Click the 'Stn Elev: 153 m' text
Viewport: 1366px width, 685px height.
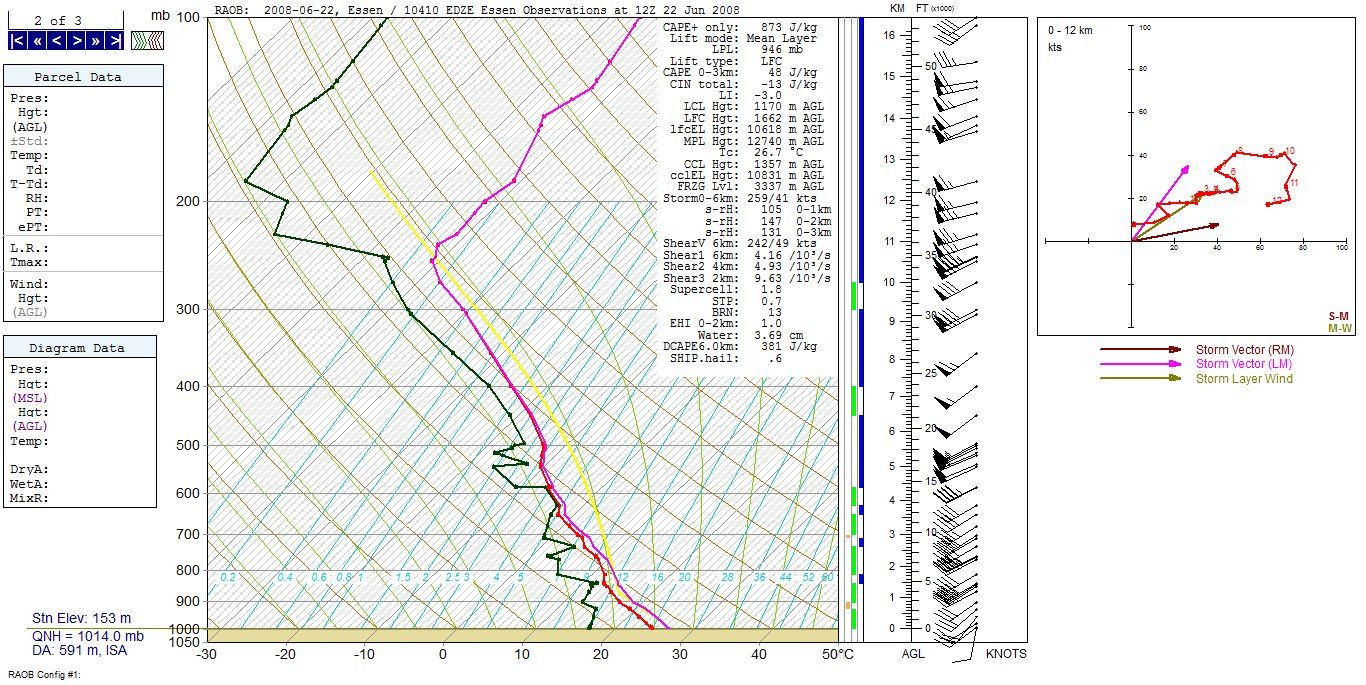(82, 619)
